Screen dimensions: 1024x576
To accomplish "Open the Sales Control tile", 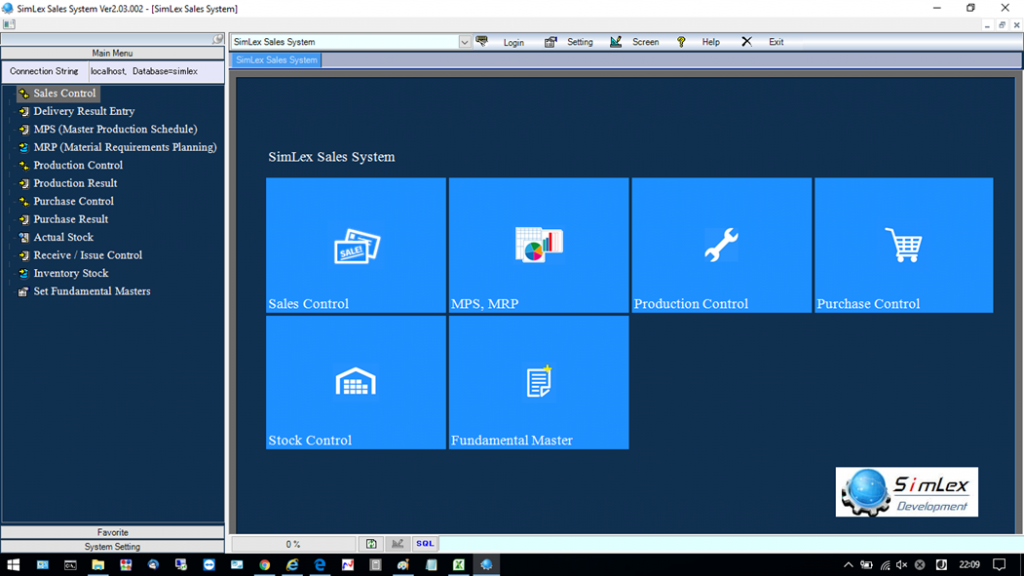I will click(356, 245).
